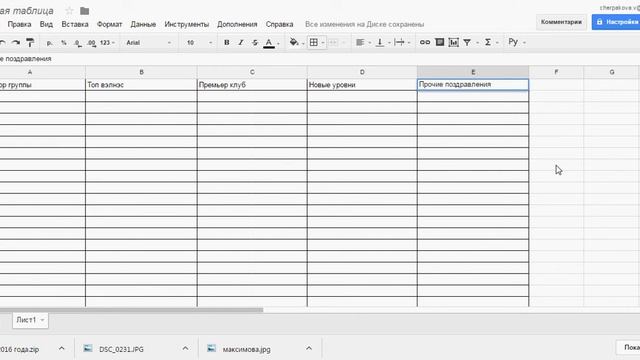Insert a comment icon
Image resolution: width=640 pixels, height=360 pixels.
coord(440,42)
